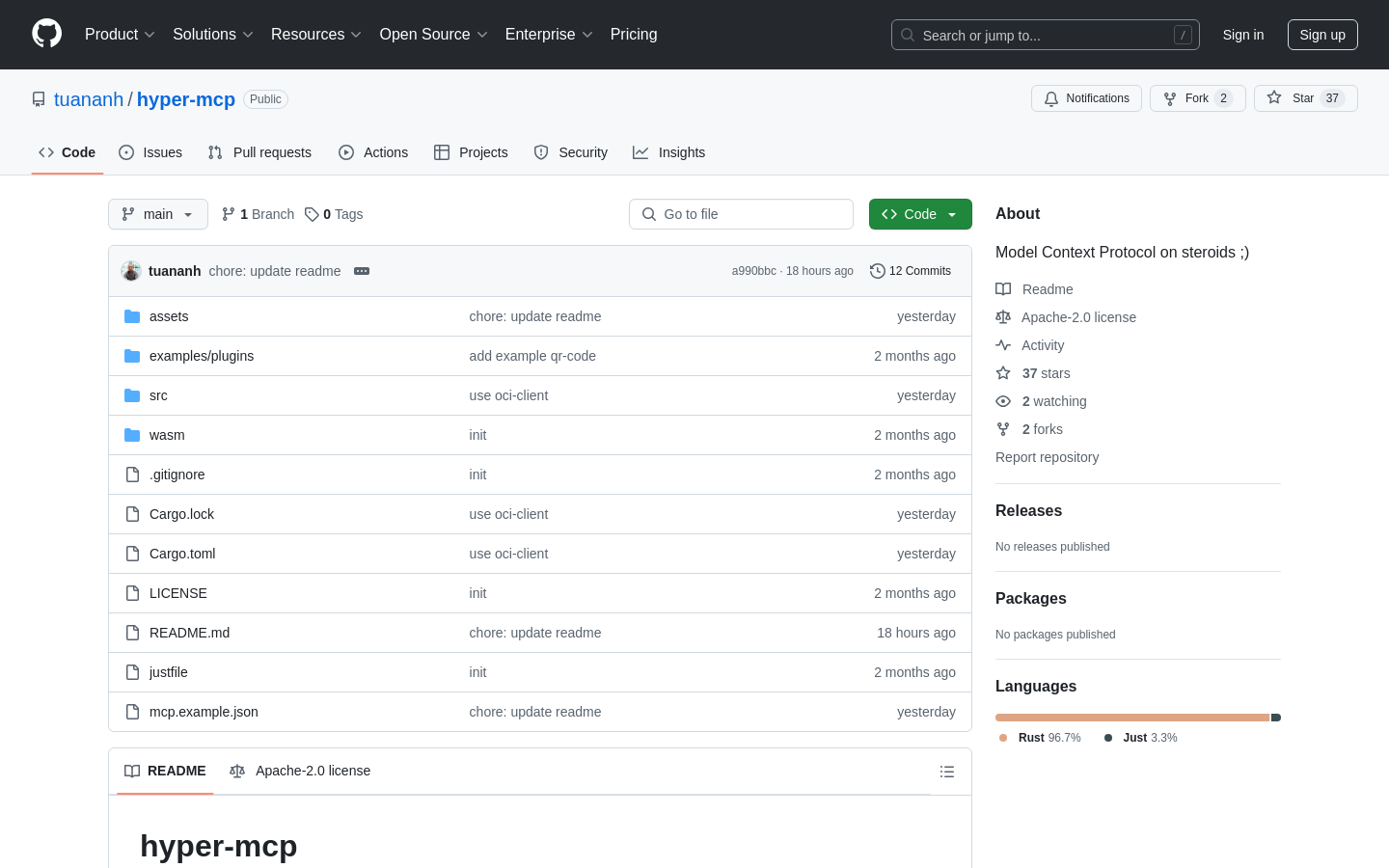1389x868 pixels.
Task: Click the Go to file search box
Action: click(x=741, y=214)
